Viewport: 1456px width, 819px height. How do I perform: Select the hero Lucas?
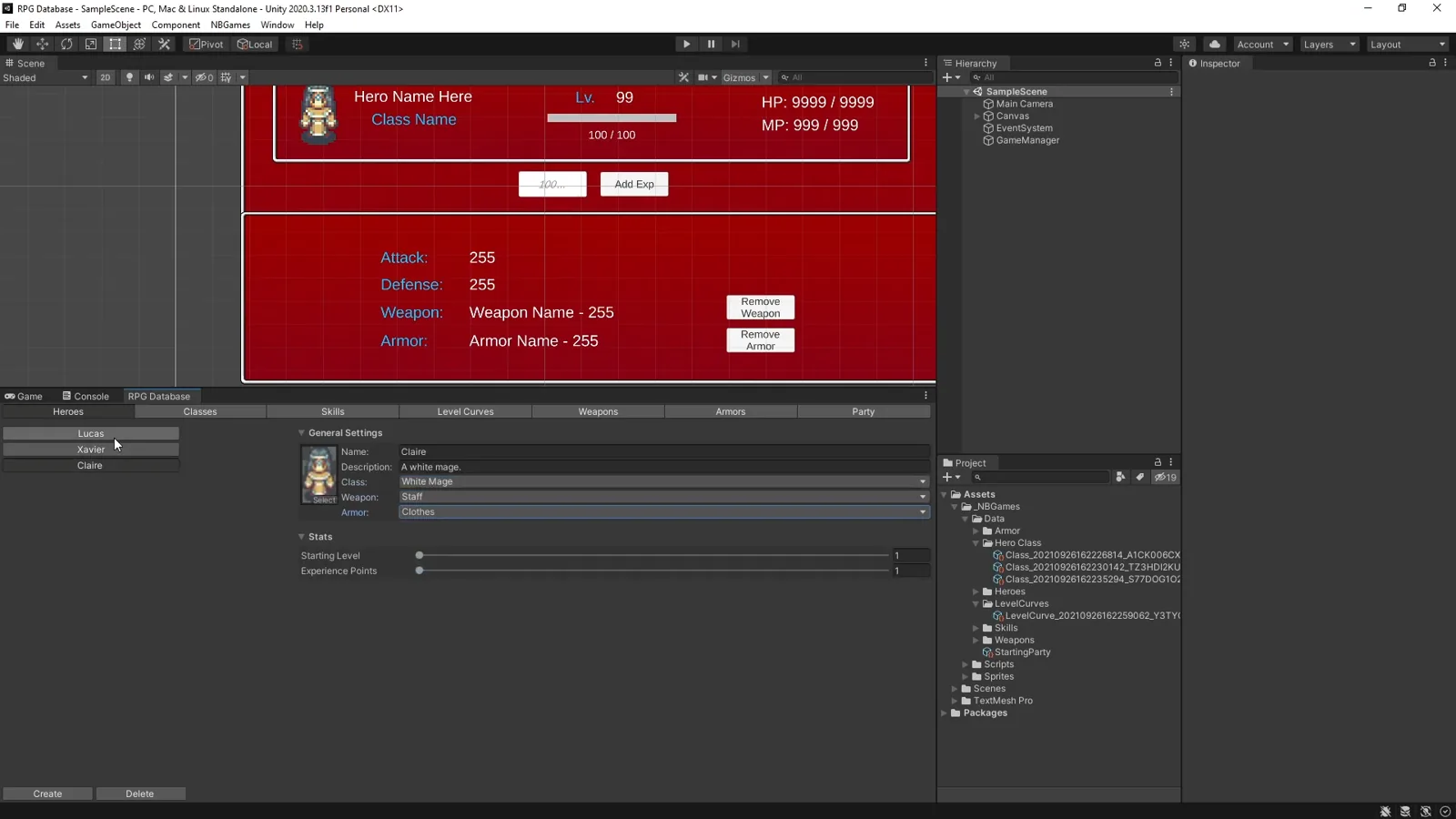pyautogui.click(x=91, y=433)
